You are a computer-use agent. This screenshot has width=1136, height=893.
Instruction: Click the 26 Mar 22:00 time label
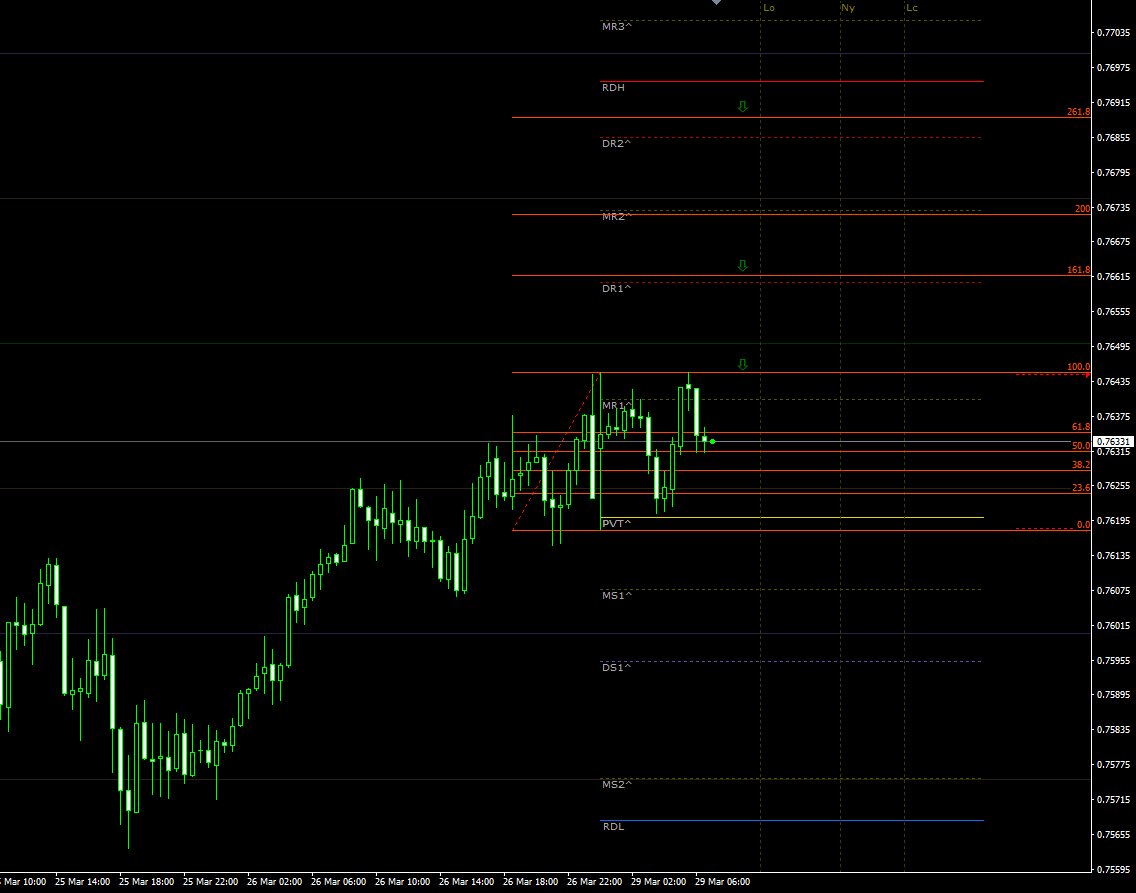pos(595,882)
